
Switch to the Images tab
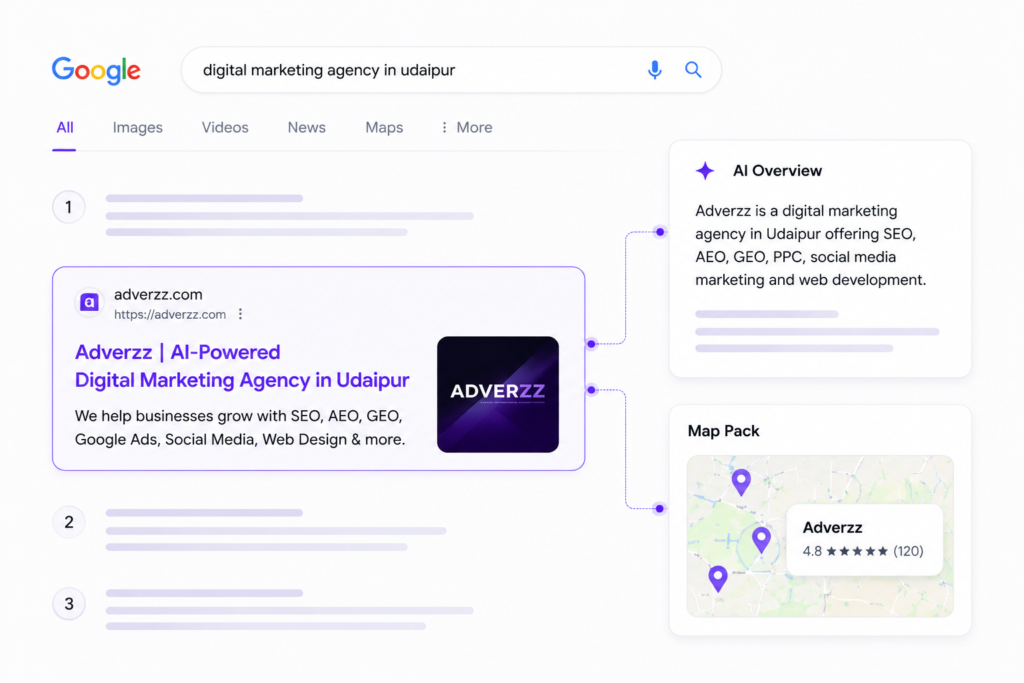point(137,127)
